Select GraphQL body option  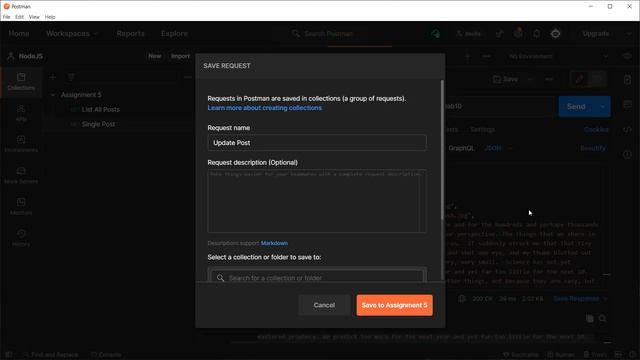(461, 148)
